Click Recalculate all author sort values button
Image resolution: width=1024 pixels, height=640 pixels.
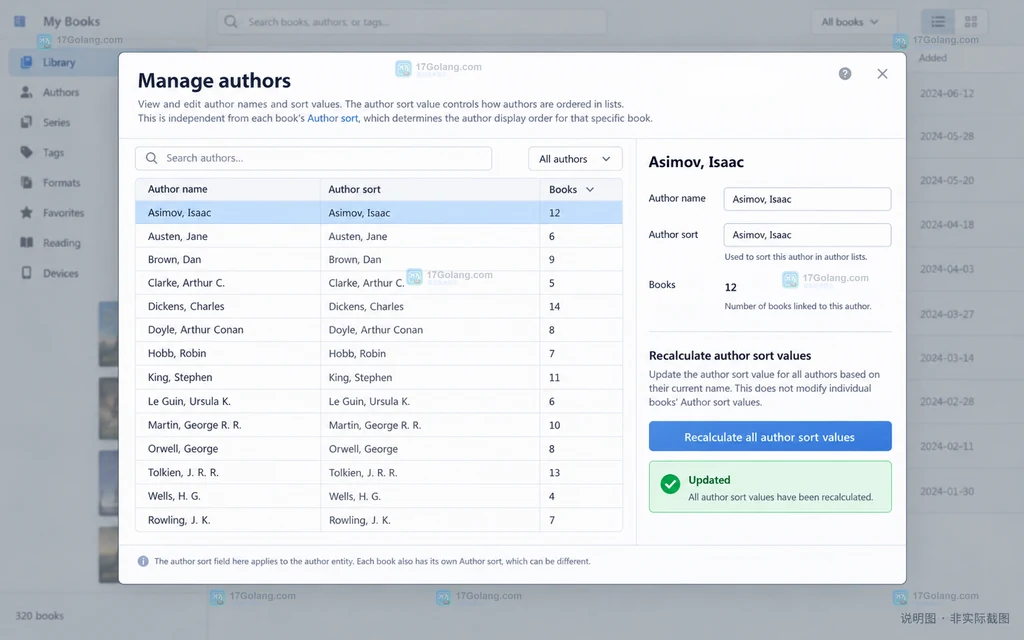pos(770,436)
